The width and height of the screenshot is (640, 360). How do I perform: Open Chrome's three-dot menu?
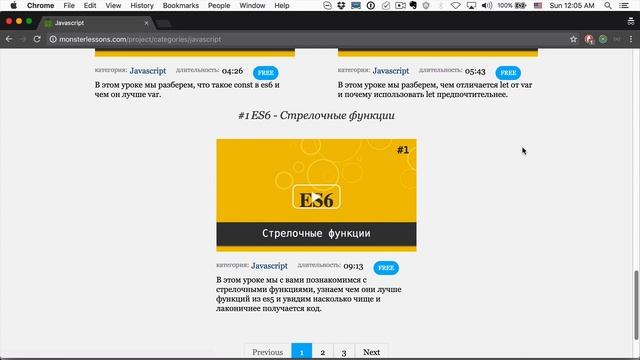tap(631, 39)
